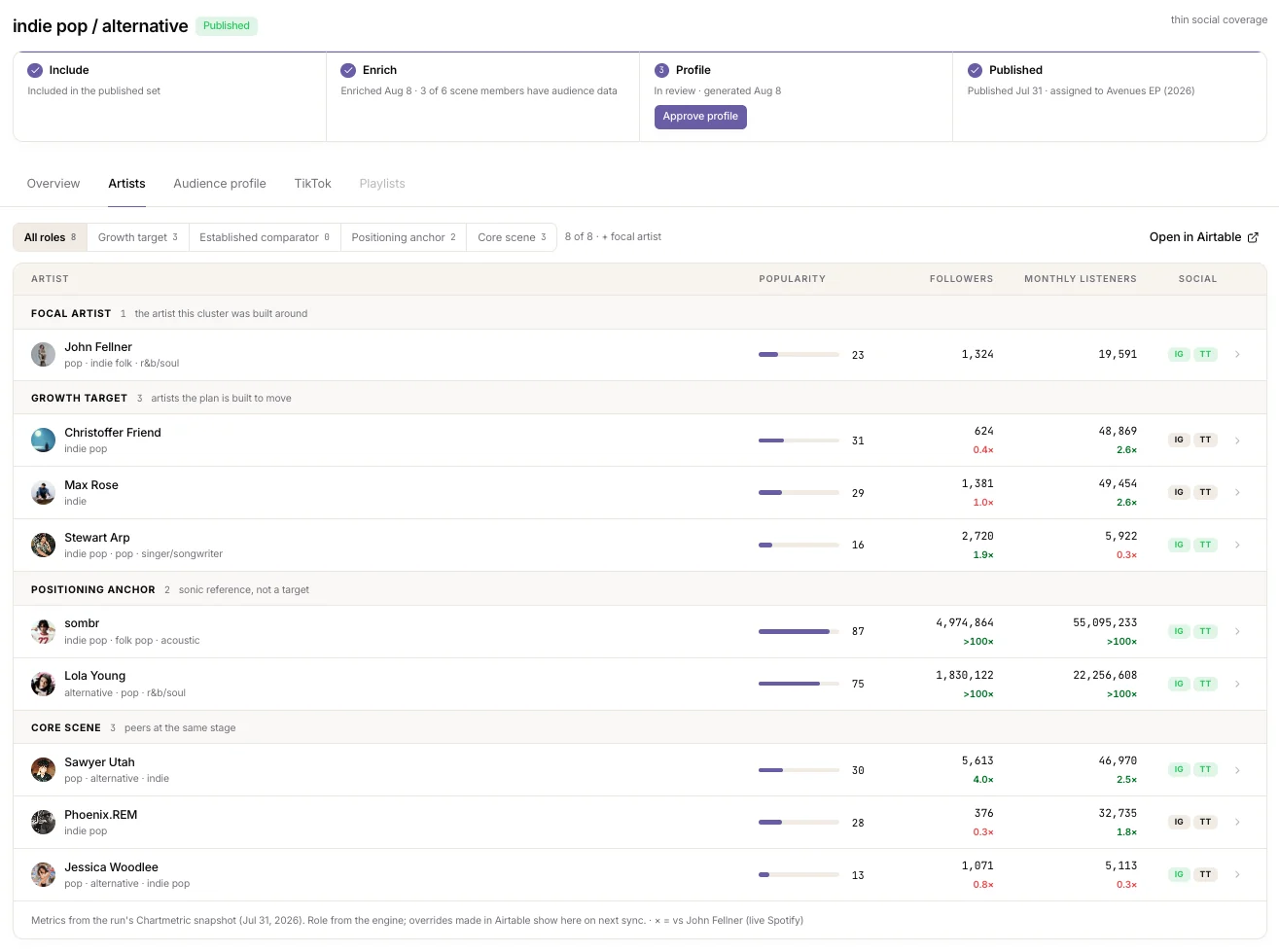The height and width of the screenshot is (952, 1279).
Task: Filter artists by Core scene role
Action: click(512, 237)
